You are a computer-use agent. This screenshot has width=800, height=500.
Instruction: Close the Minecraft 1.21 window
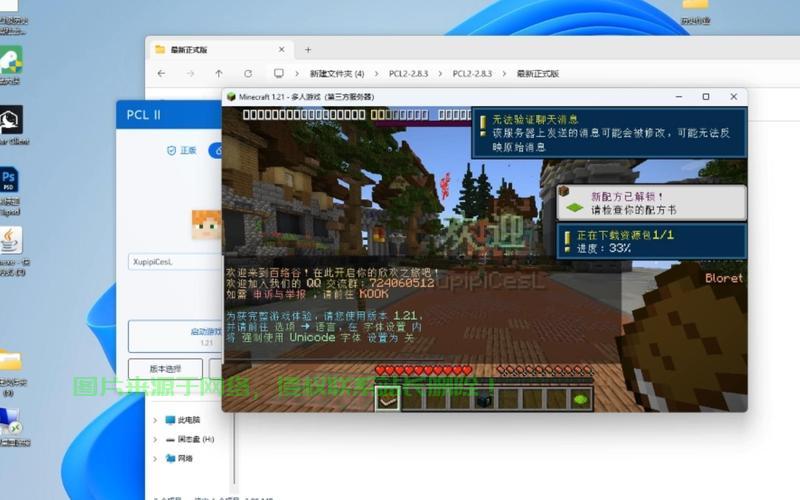point(733,96)
